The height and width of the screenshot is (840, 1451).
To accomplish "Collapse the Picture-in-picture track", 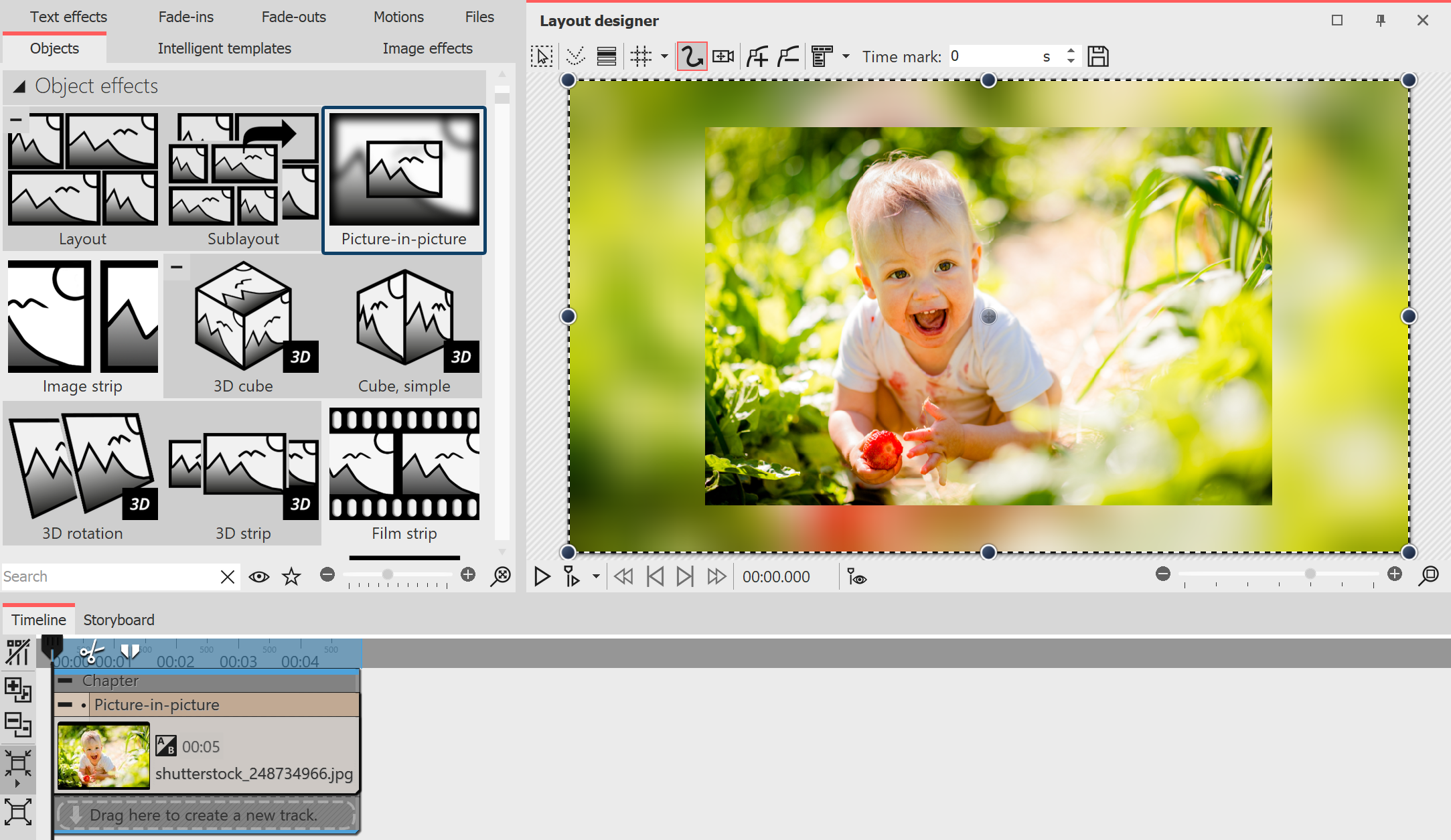I will 66,704.
